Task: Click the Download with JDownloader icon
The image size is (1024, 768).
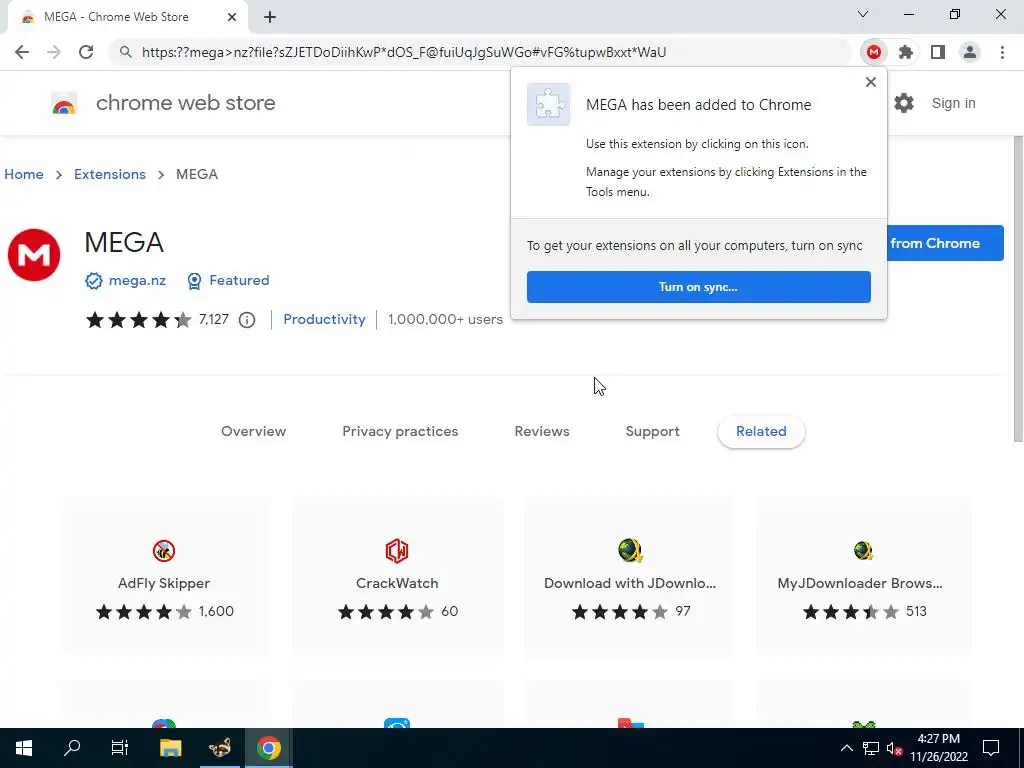Action: coord(630,551)
